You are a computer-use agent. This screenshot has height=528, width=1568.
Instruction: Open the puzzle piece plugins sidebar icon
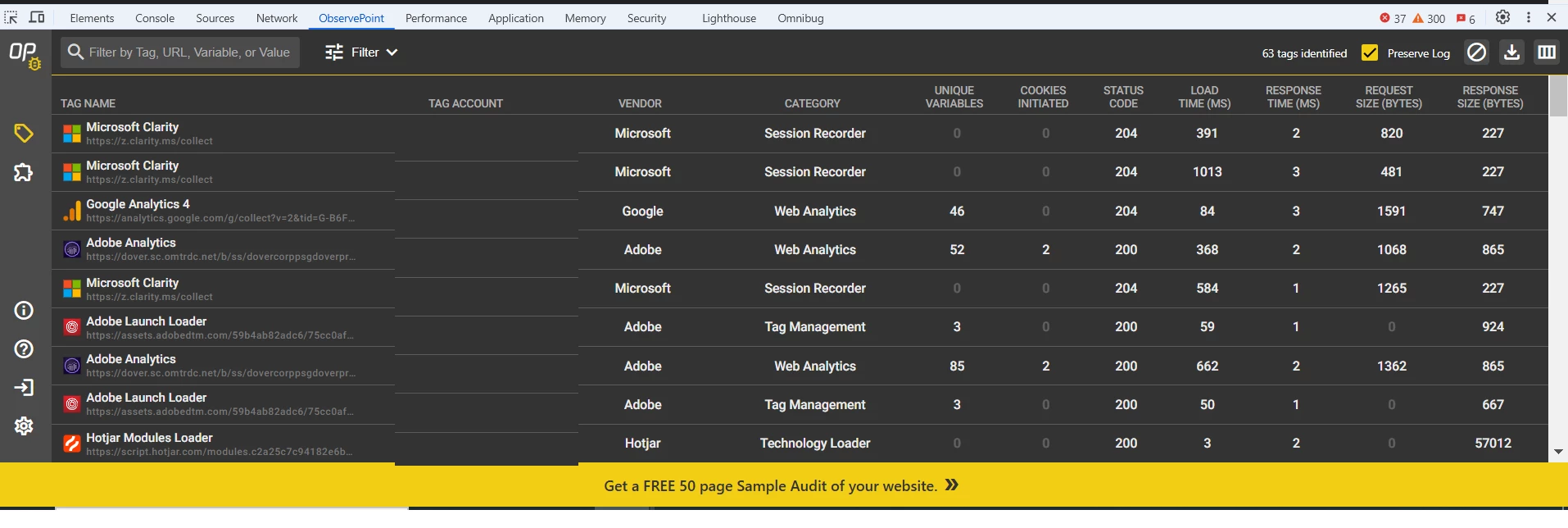pyautogui.click(x=24, y=172)
